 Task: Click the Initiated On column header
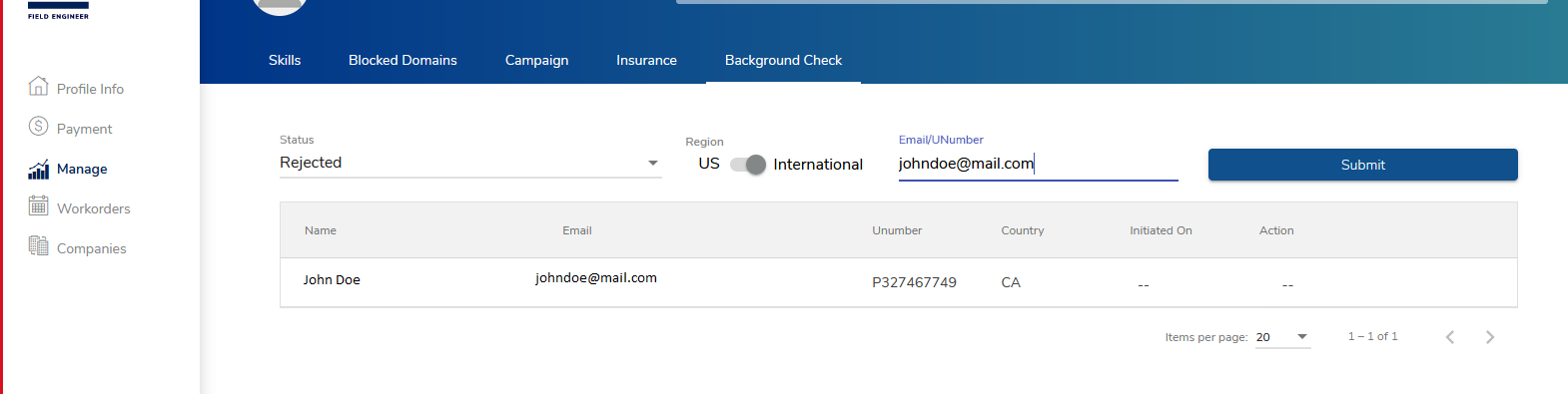pos(1161,230)
